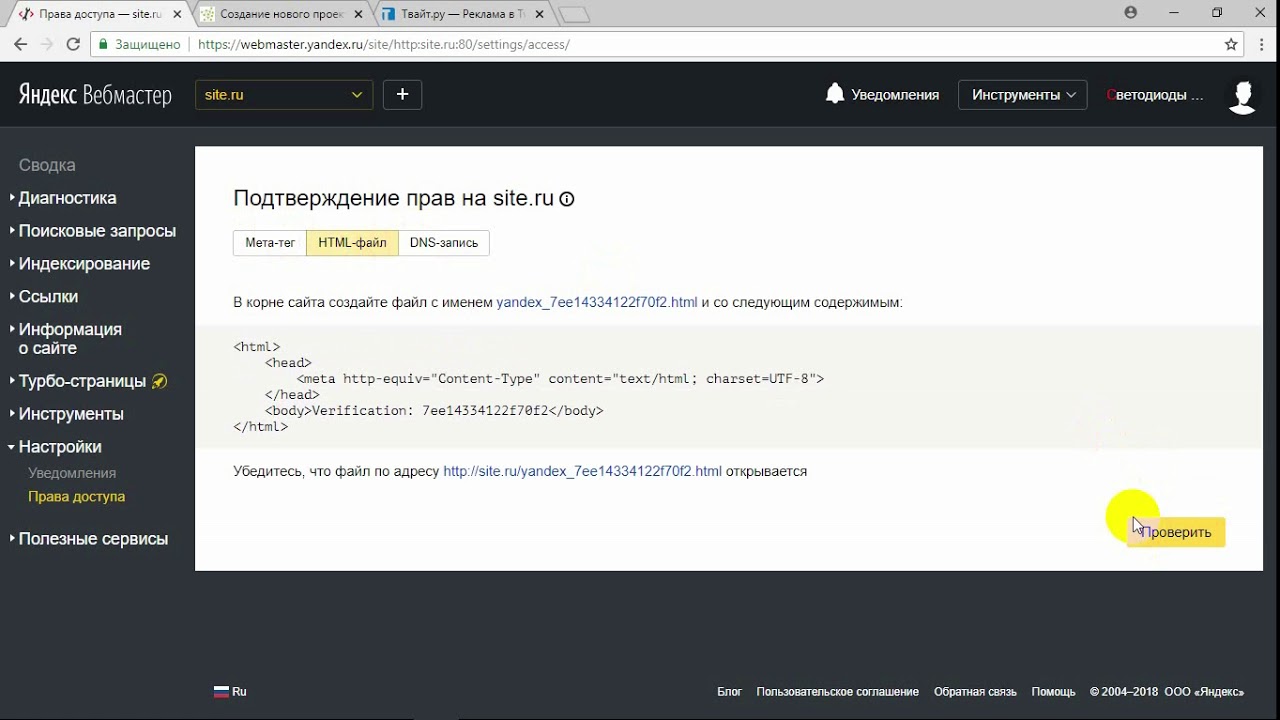Click the notifications bell icon

[x=835, y=94]
